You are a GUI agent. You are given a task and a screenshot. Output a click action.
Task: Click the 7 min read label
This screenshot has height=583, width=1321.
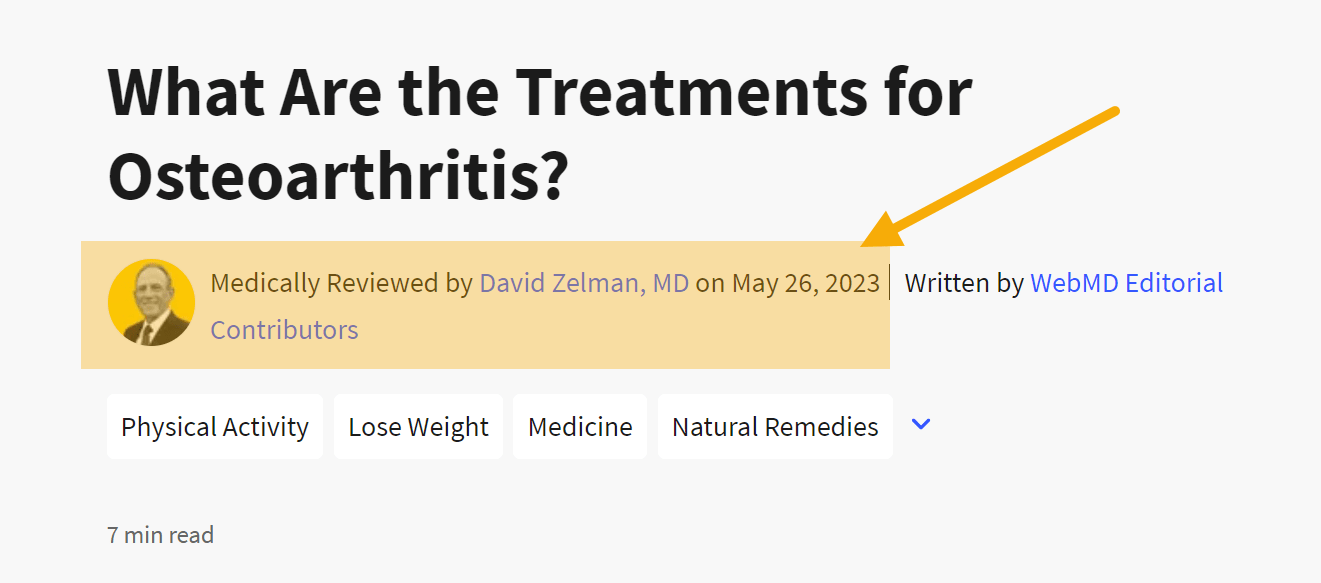pyautogui.click(x=160, y=535)
